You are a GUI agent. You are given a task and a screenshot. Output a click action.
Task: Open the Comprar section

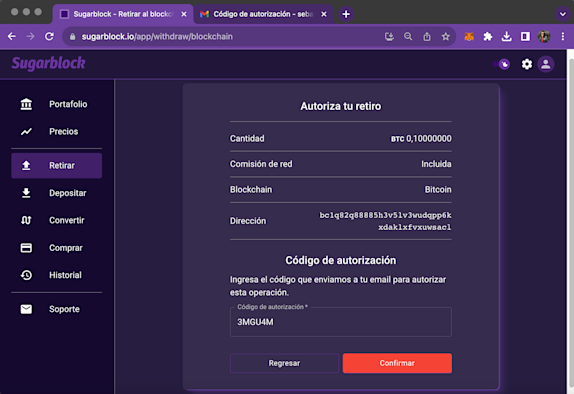(56, 248)
